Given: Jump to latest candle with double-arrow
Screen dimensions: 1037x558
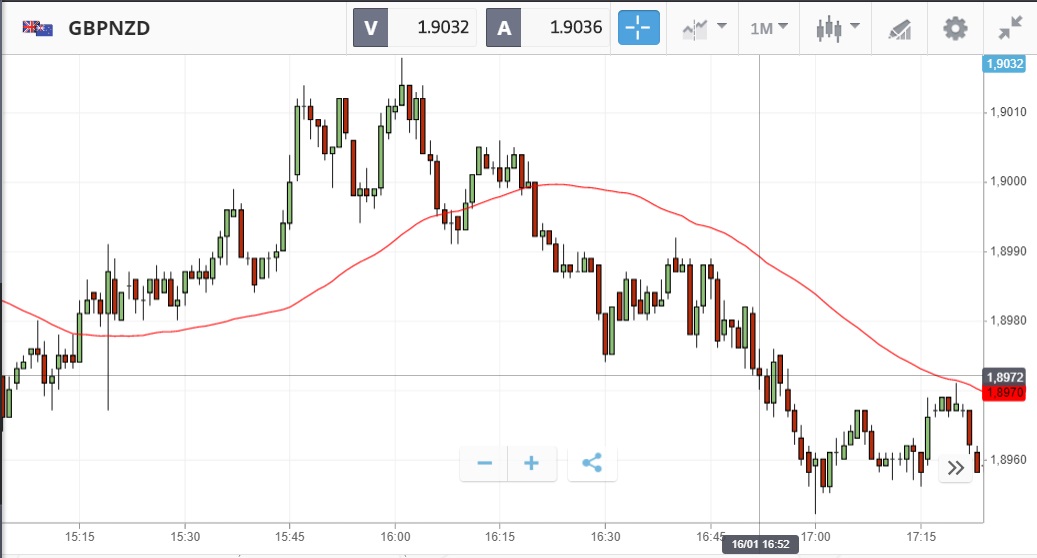Looking at the screenshot, I should pyautogui.click(x=956, y=467).
